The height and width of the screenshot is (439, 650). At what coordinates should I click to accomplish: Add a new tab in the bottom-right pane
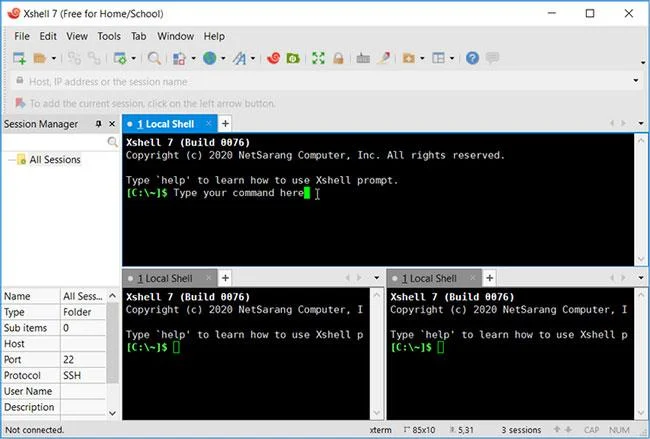click(490, 278)
